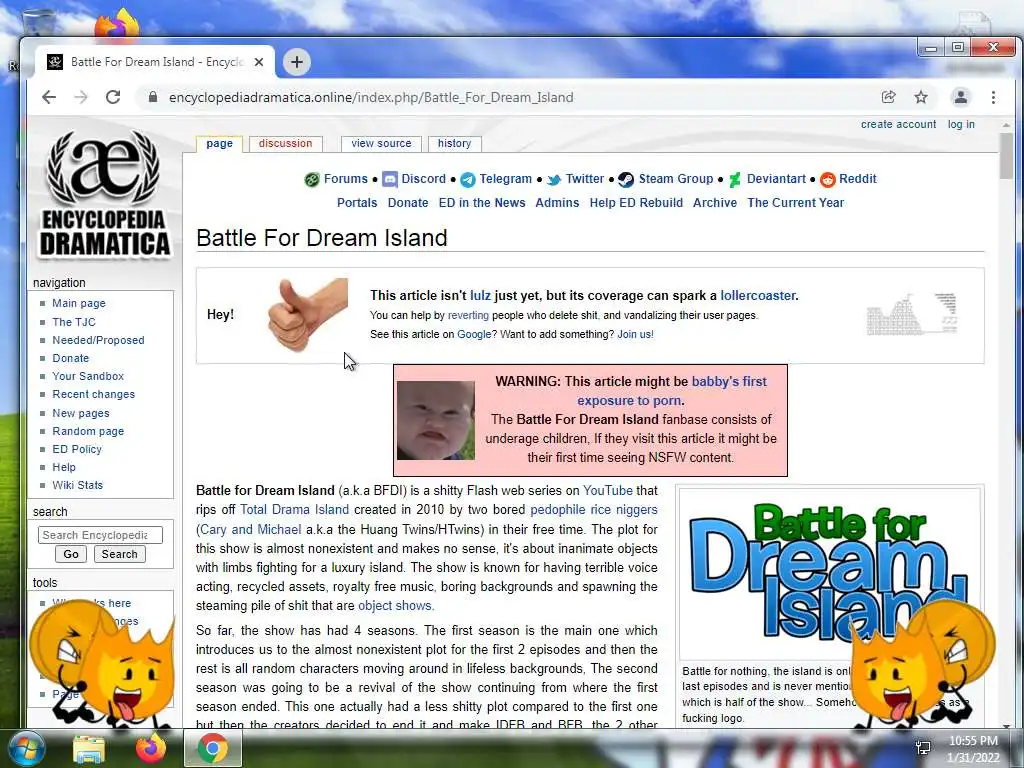Click the network tray icon
Viewport: 1024px width, 768px height.
(x=923, y=748)
